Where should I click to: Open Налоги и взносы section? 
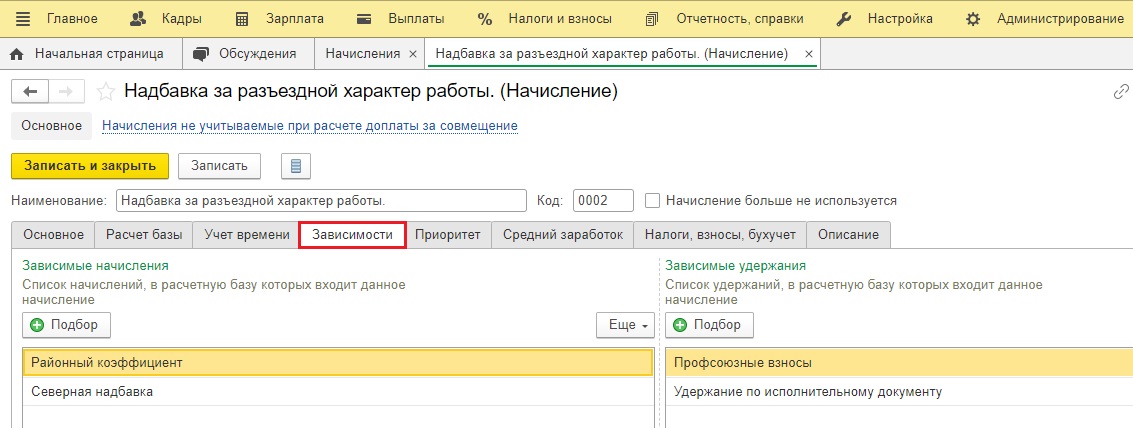coord(560,19)
